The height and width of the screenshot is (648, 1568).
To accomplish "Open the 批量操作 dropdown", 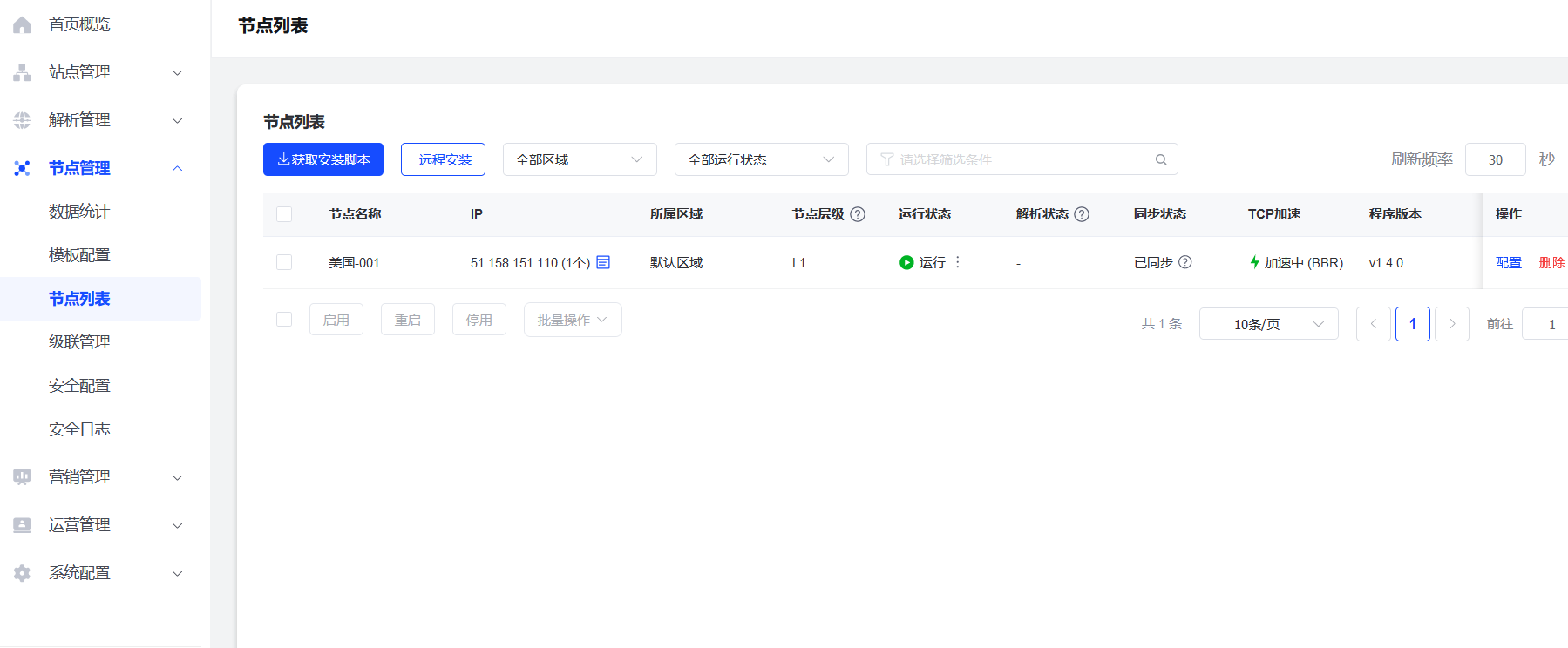I will (x=573, y=320).
